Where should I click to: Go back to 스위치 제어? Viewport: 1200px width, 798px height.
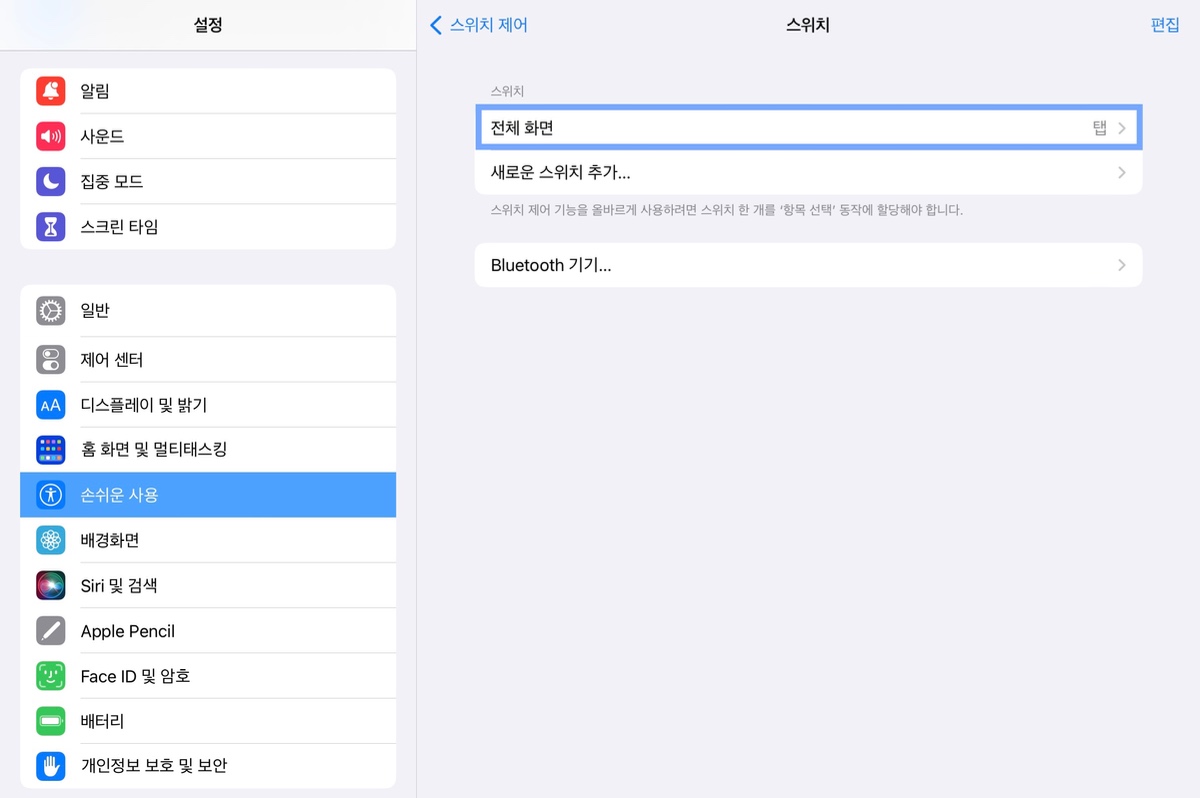click(479, 25)
